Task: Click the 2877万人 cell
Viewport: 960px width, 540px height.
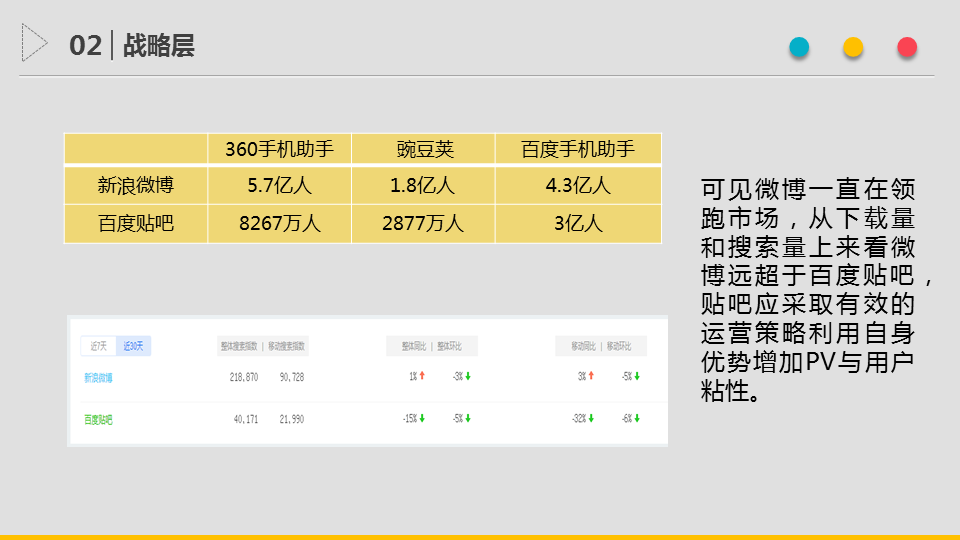Action: [x=423, y=223]
